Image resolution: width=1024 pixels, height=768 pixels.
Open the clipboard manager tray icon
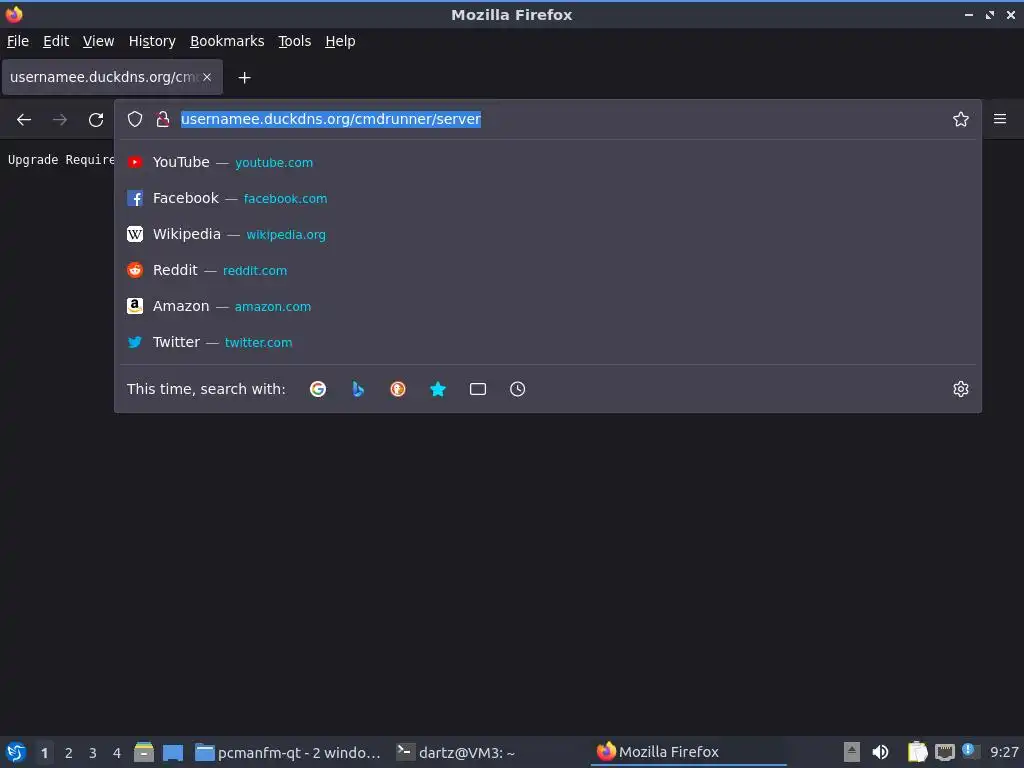[x=917, y=752]
